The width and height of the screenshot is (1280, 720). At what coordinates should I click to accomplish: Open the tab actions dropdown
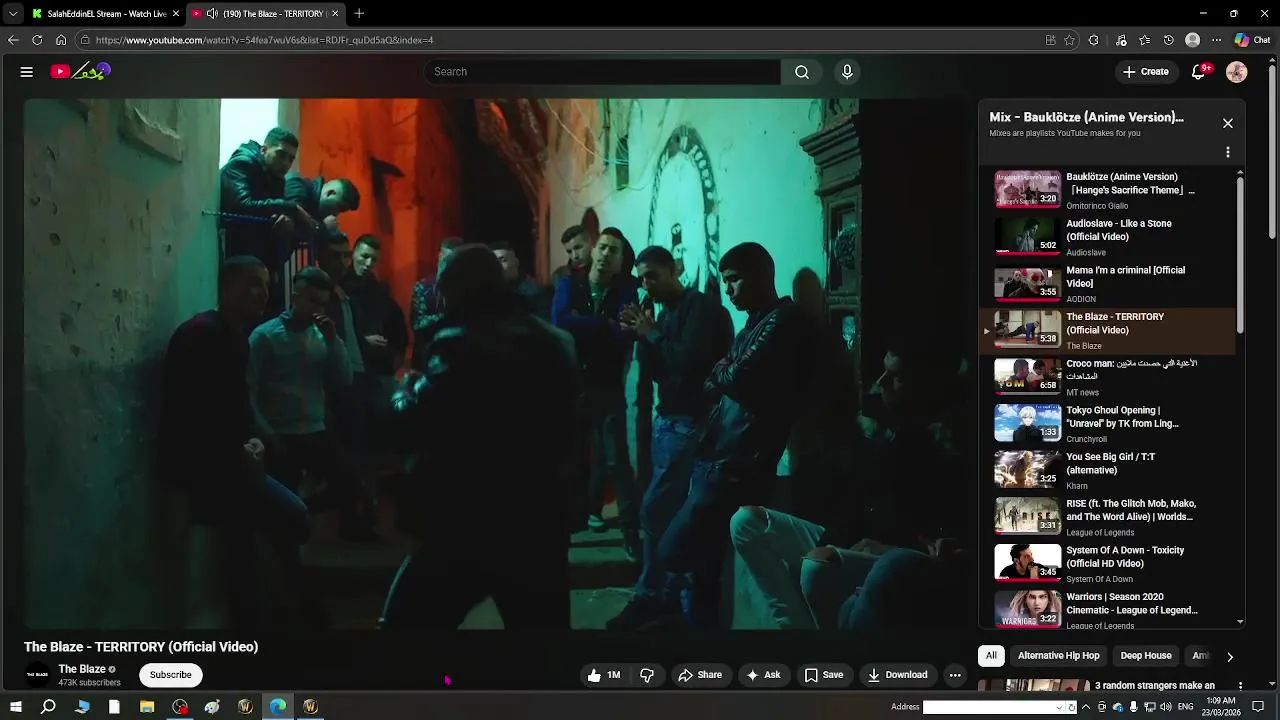pos(12,14)
